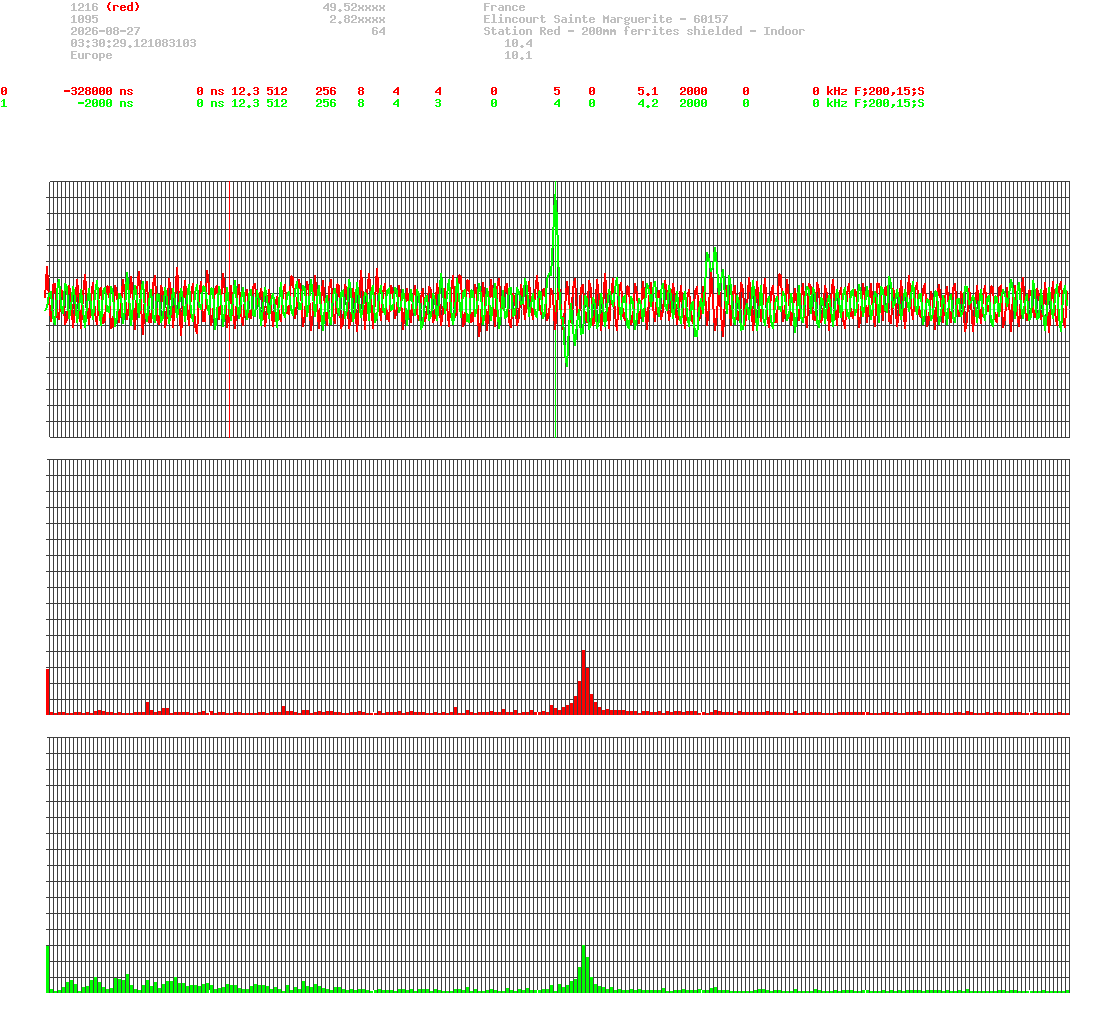Select "8" in the green channel row

(x=361, y=103)
